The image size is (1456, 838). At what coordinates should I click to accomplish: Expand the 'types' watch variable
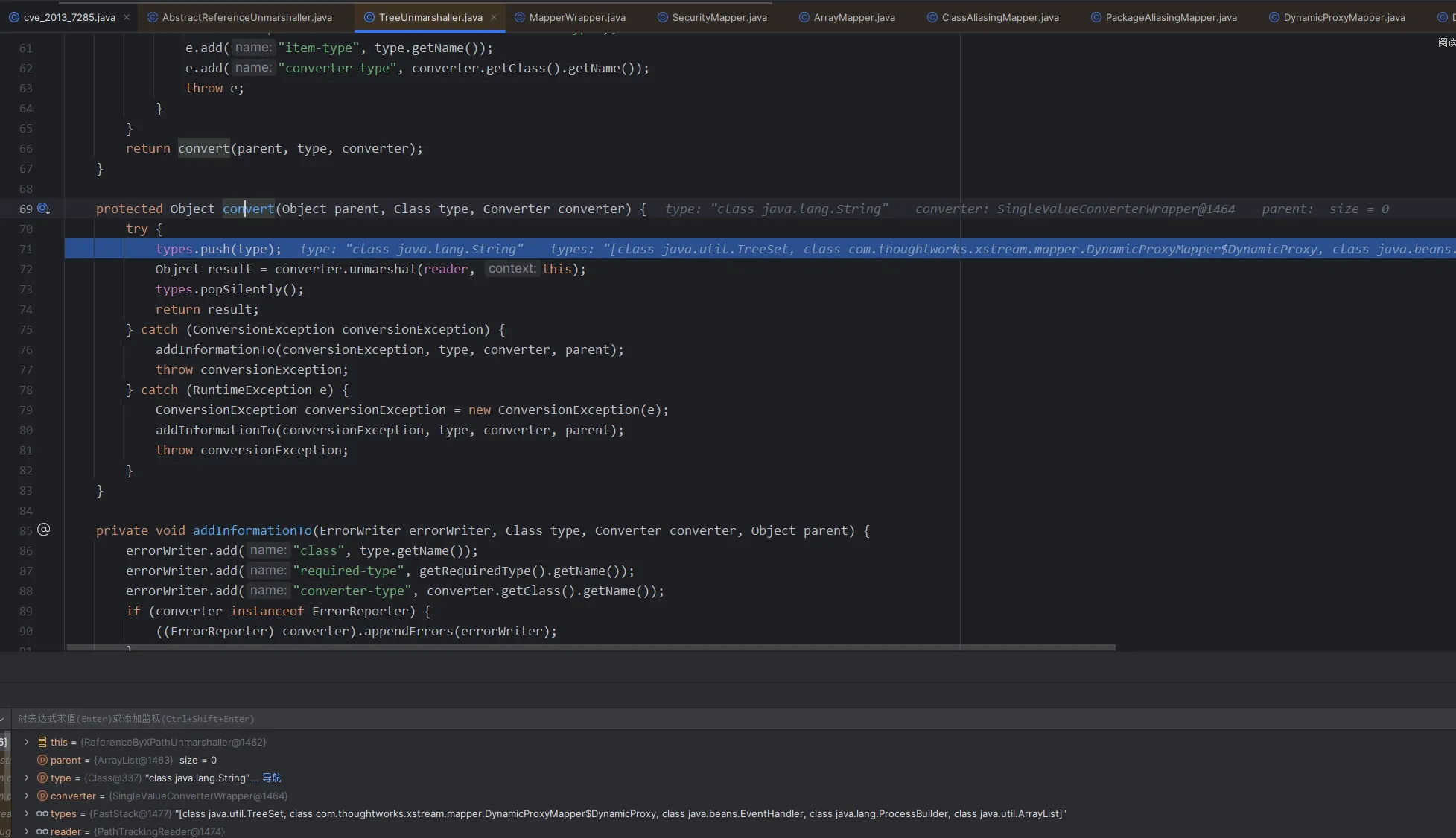point(27,813)
